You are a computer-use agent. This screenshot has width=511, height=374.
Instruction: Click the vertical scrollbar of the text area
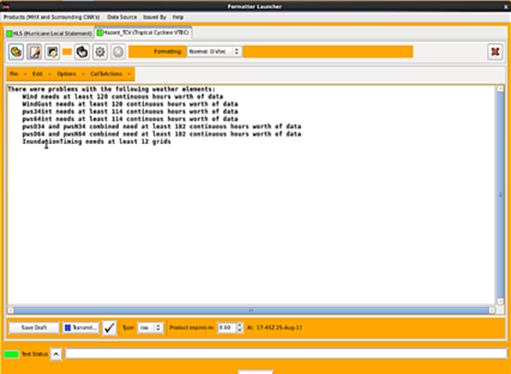500,195
